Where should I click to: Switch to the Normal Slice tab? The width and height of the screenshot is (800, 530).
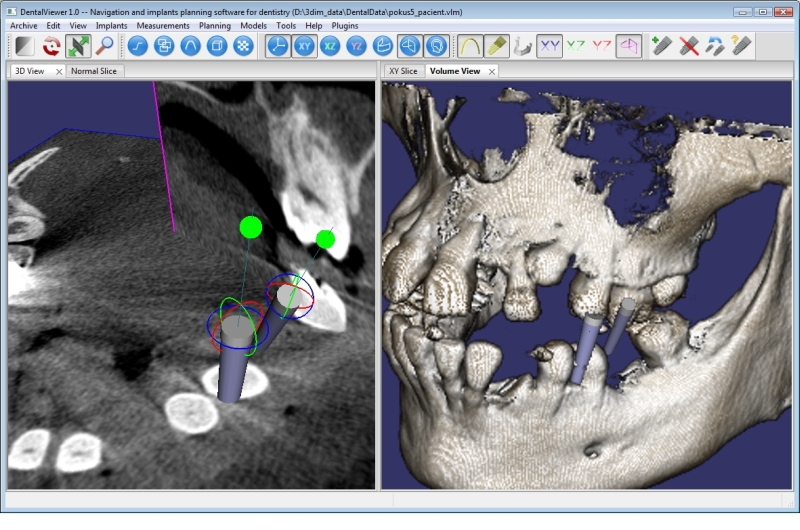pos(94,71)
